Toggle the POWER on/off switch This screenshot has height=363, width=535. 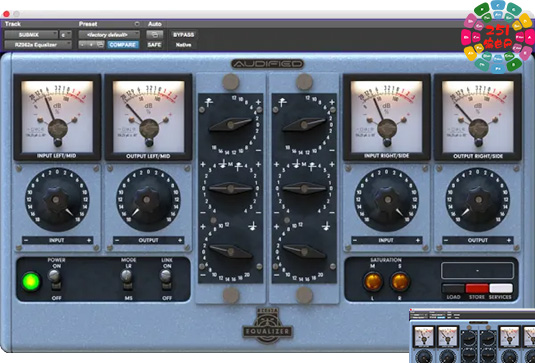[55, 279]
